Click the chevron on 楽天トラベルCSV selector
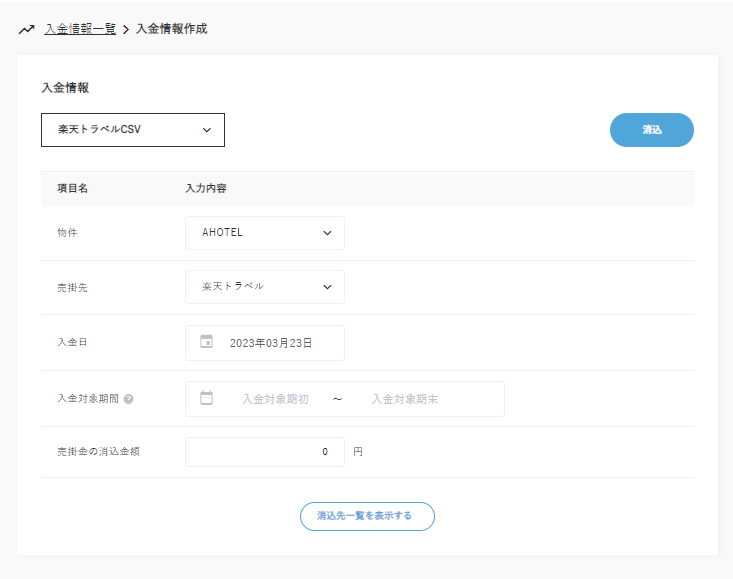This screenshot has height=579, width=733. [207, 129]
